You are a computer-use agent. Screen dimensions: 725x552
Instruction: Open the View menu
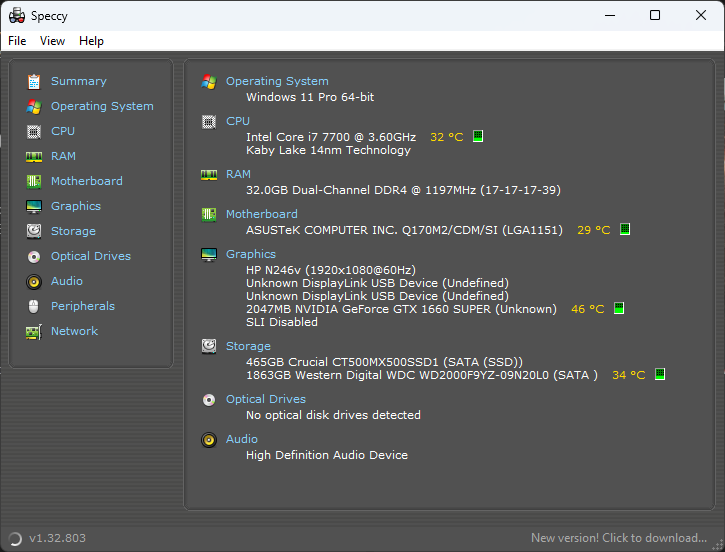point(52,41)
